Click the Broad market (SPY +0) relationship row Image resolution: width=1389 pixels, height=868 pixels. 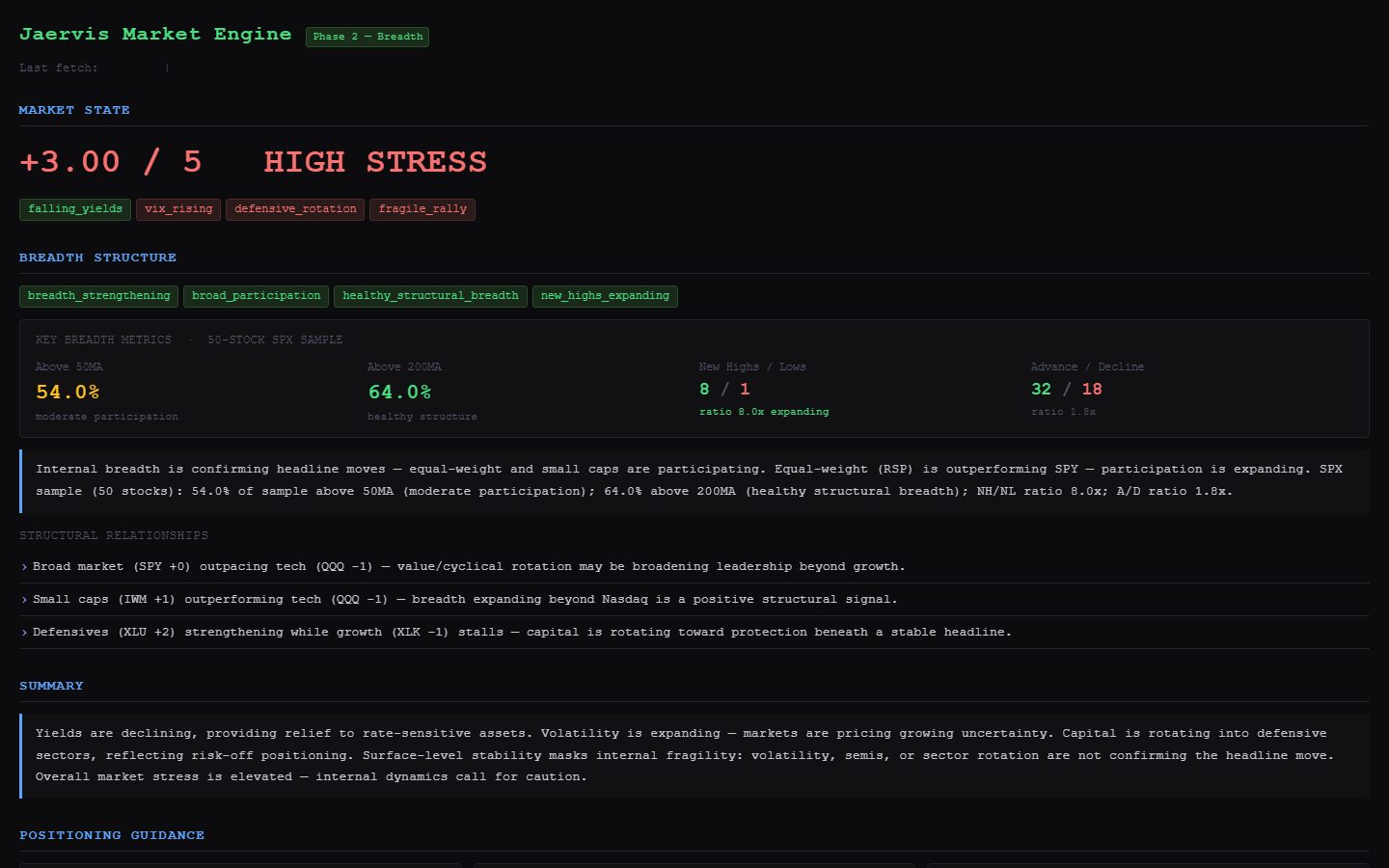coord(694,567)
